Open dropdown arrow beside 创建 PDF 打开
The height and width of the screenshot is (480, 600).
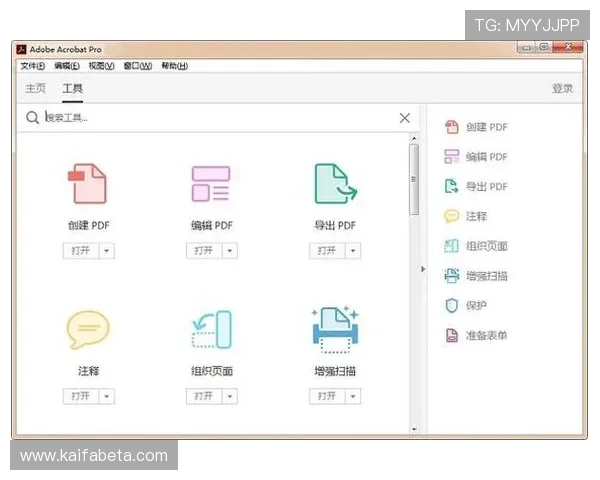[x=107, y=251]
